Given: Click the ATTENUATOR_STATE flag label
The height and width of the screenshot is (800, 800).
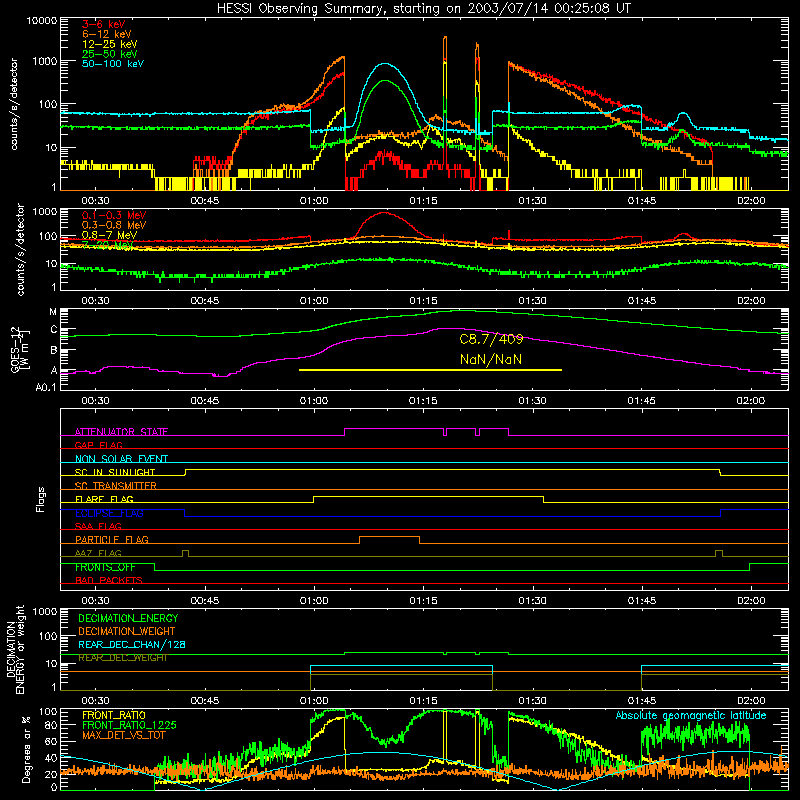Looking at the screenshot, I should coord(121,432).
